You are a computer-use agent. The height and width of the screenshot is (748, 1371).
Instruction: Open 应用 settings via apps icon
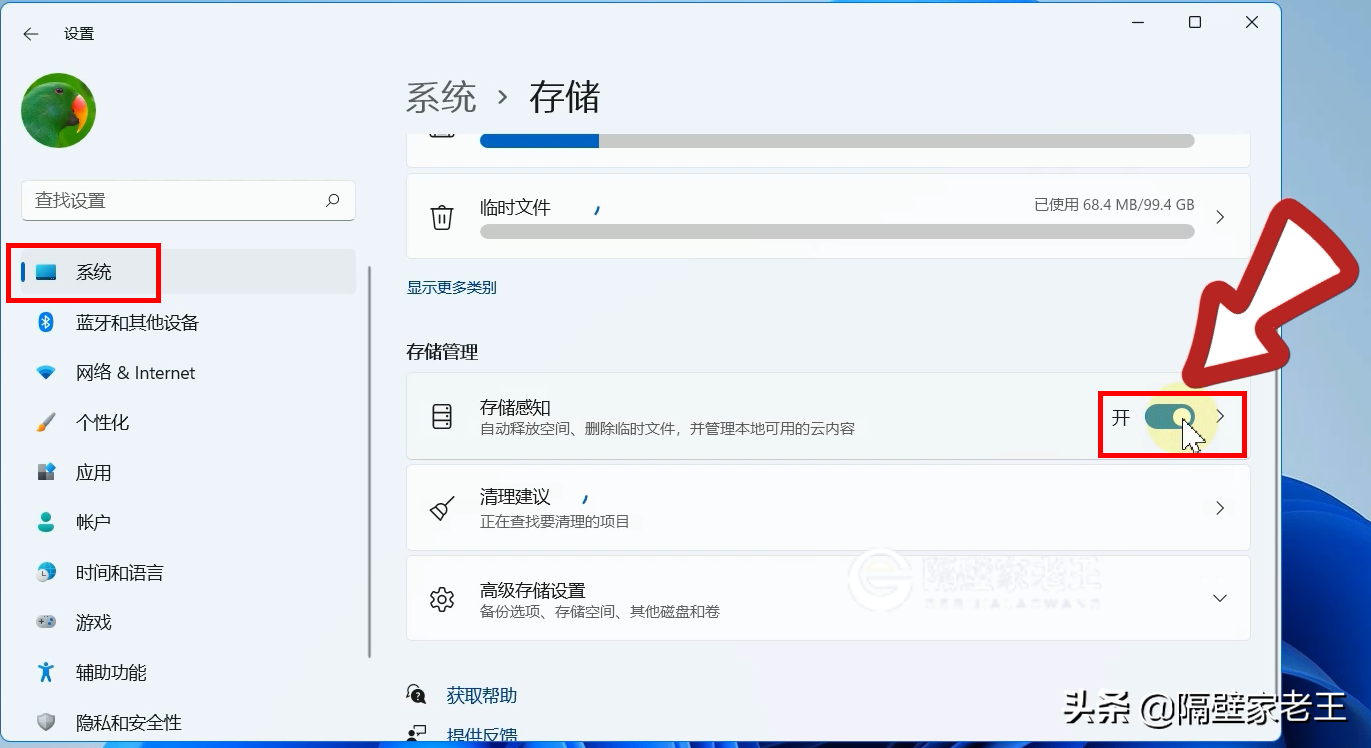pyautogui.click(x=46, y=472)
